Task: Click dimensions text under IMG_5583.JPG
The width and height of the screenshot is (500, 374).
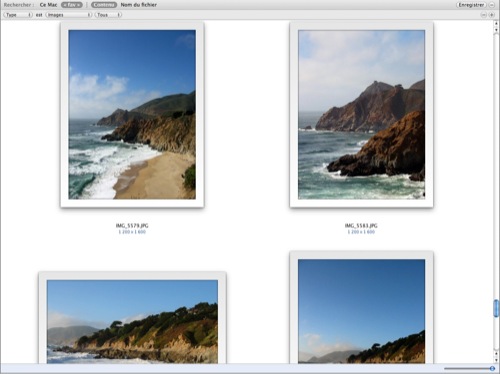Action: coord(361,232)
